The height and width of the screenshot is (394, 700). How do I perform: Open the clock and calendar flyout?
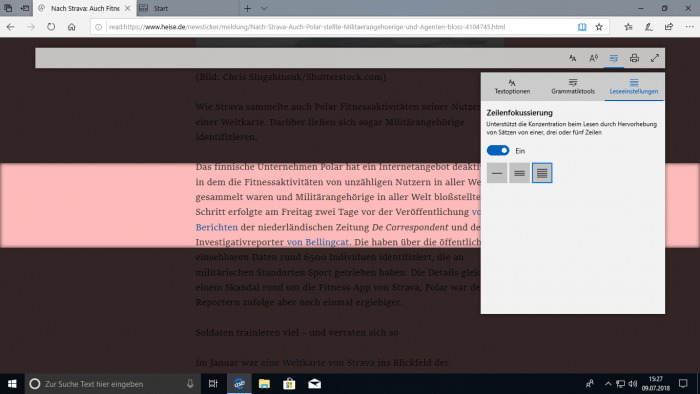coord(656,384)
